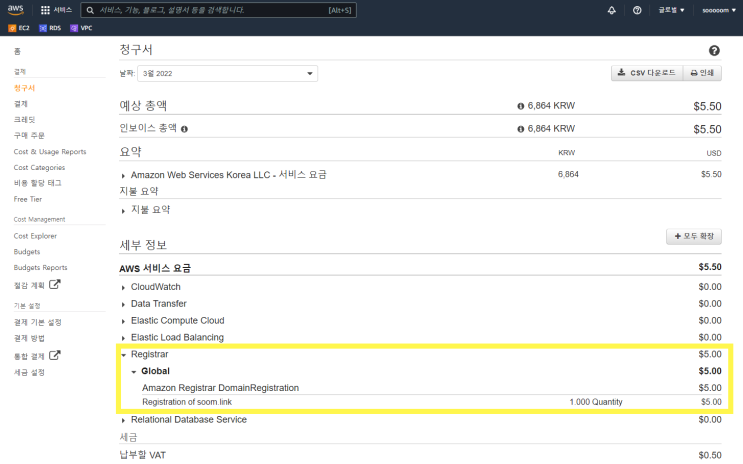Open 결제 in billing sidebar
The width and height of the screenshot is (743, 464).
(x=20, y=104)
